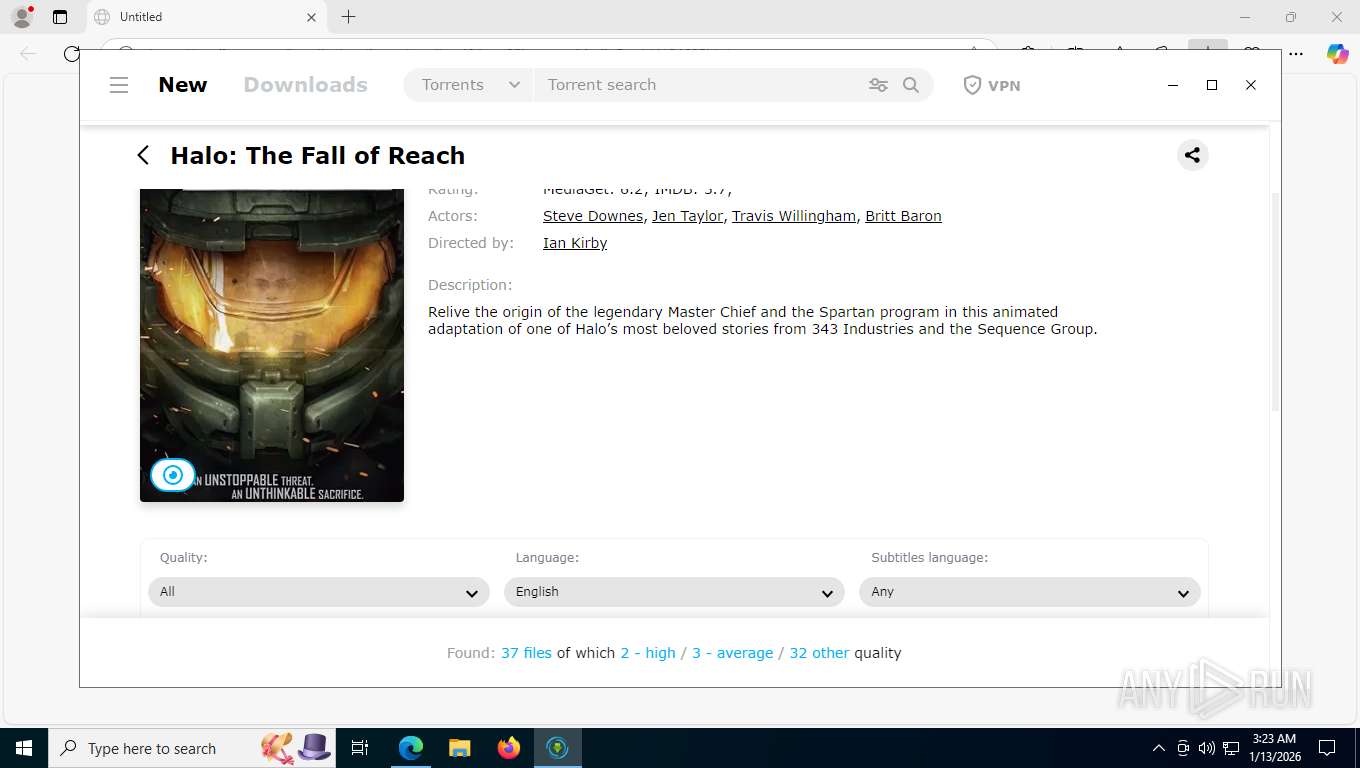Click the MediaGet taskbar icon
Viewport: 1360px width, 768px height.
558,748
